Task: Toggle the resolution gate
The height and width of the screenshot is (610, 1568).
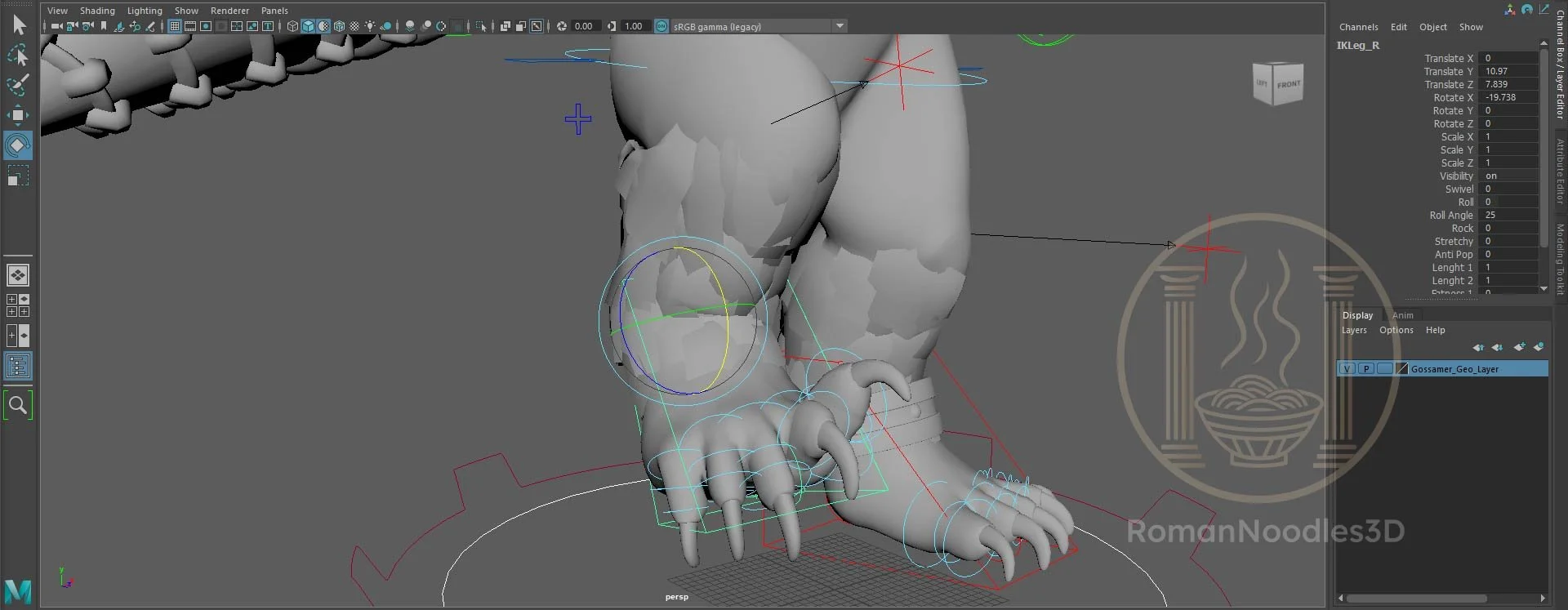Action: pyautogui.click(x=206, y=26)
